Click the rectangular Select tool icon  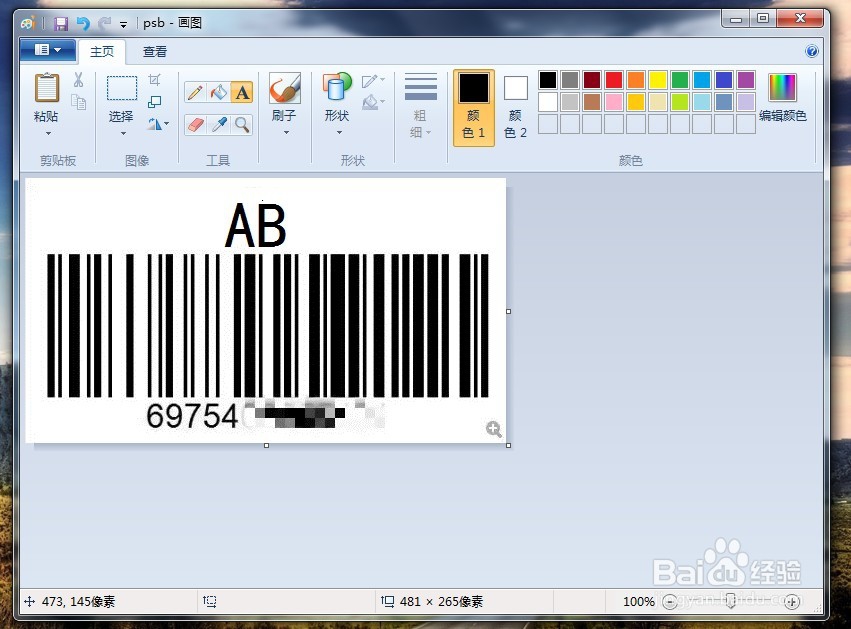pyautogui.click(x=122, y=88)
